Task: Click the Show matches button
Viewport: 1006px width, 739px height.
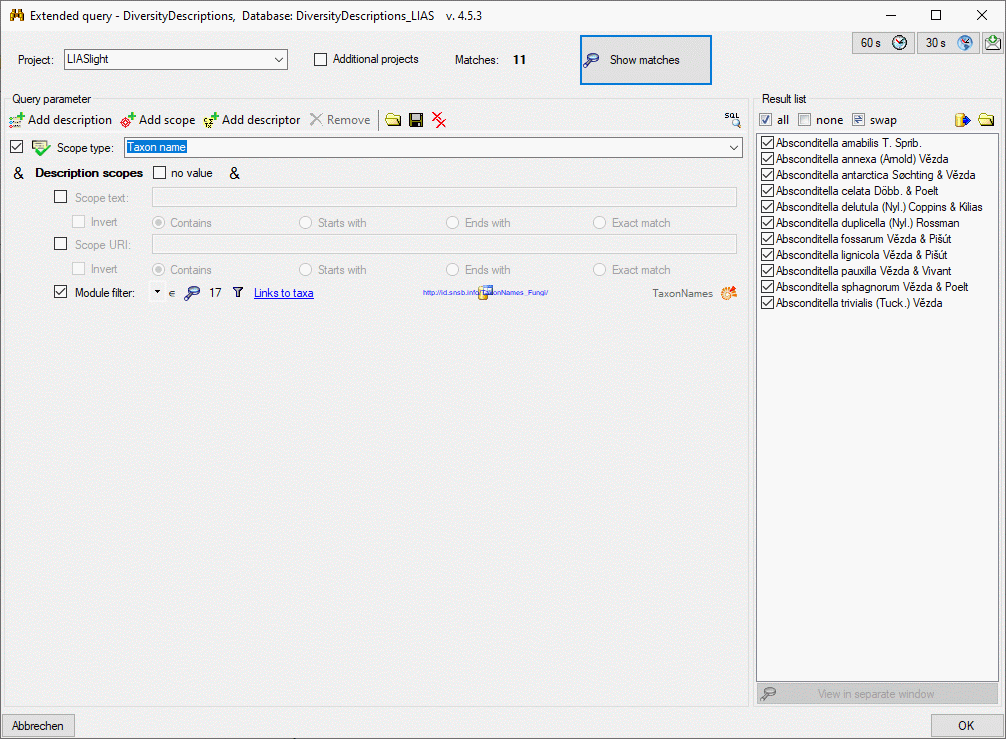Action: pos(645,60)
